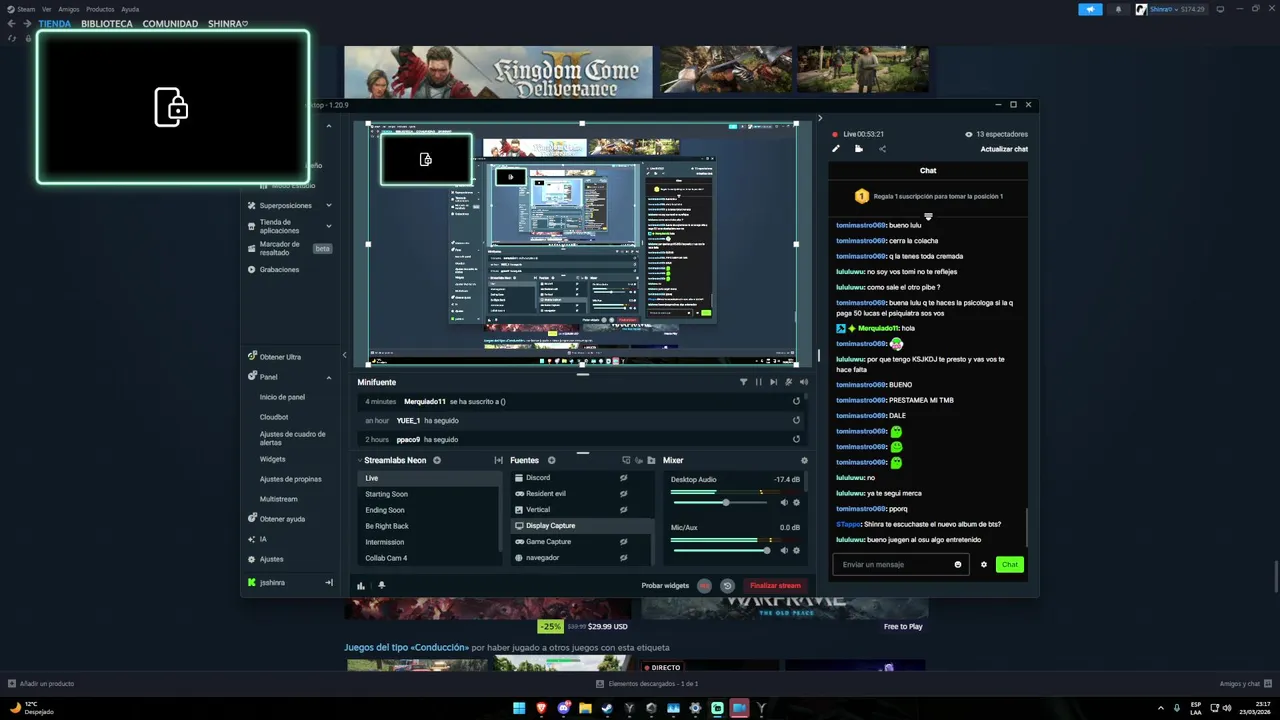1280x720 pixels.
Task: Show the hidden Resident evil source
Action: 623,494
